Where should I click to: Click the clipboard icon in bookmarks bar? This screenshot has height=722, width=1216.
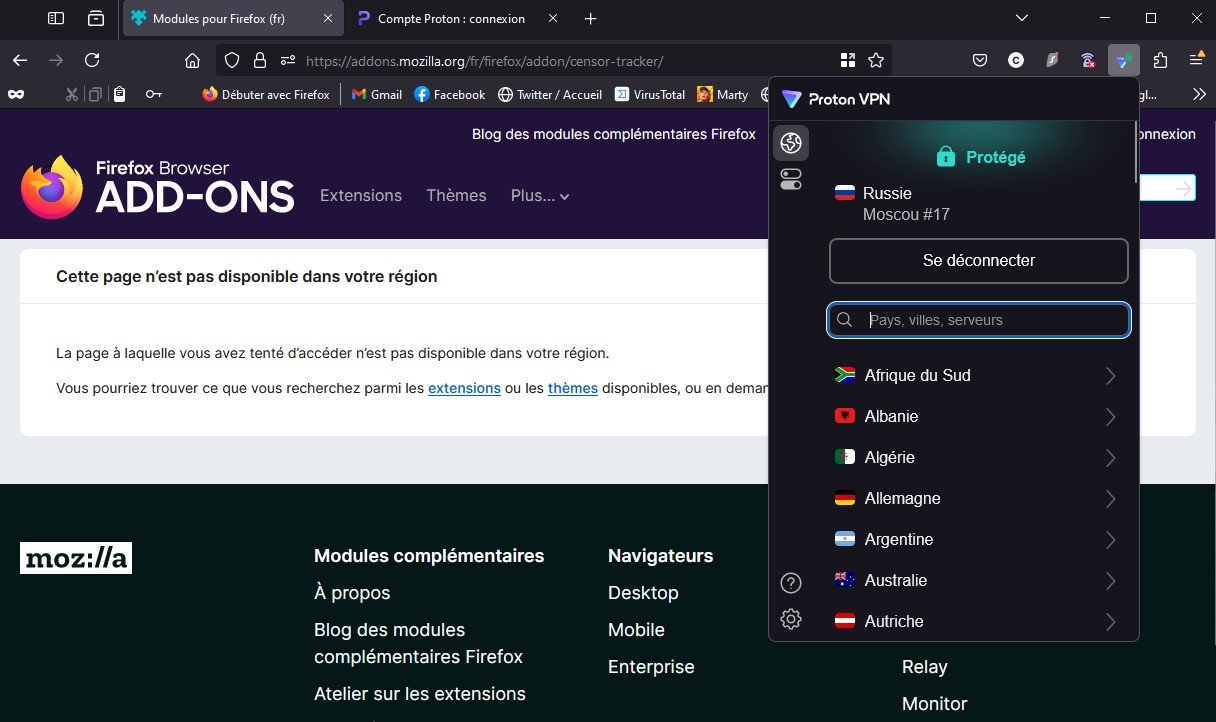[120, 94]
